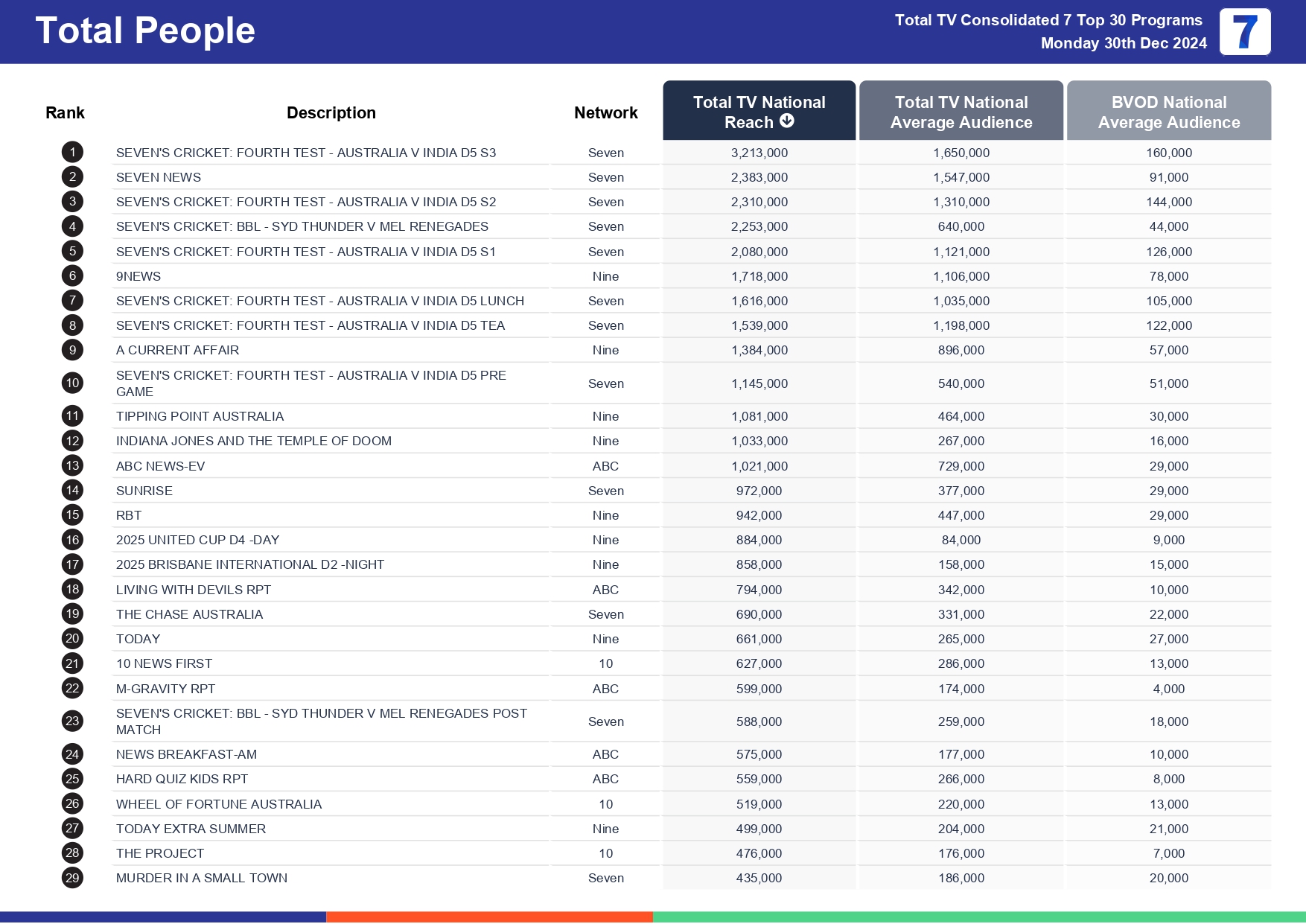Click the Rank column heading

pos(65,113)
